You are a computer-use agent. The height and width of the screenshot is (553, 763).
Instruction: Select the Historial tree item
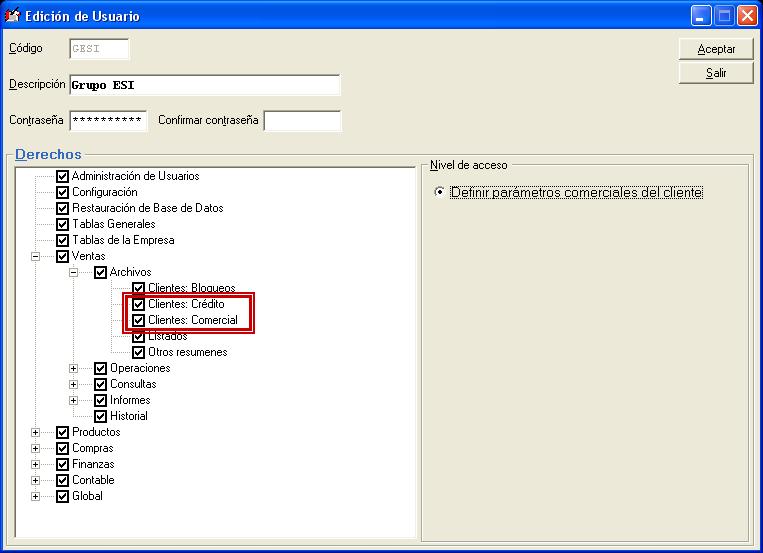point(128,416)
